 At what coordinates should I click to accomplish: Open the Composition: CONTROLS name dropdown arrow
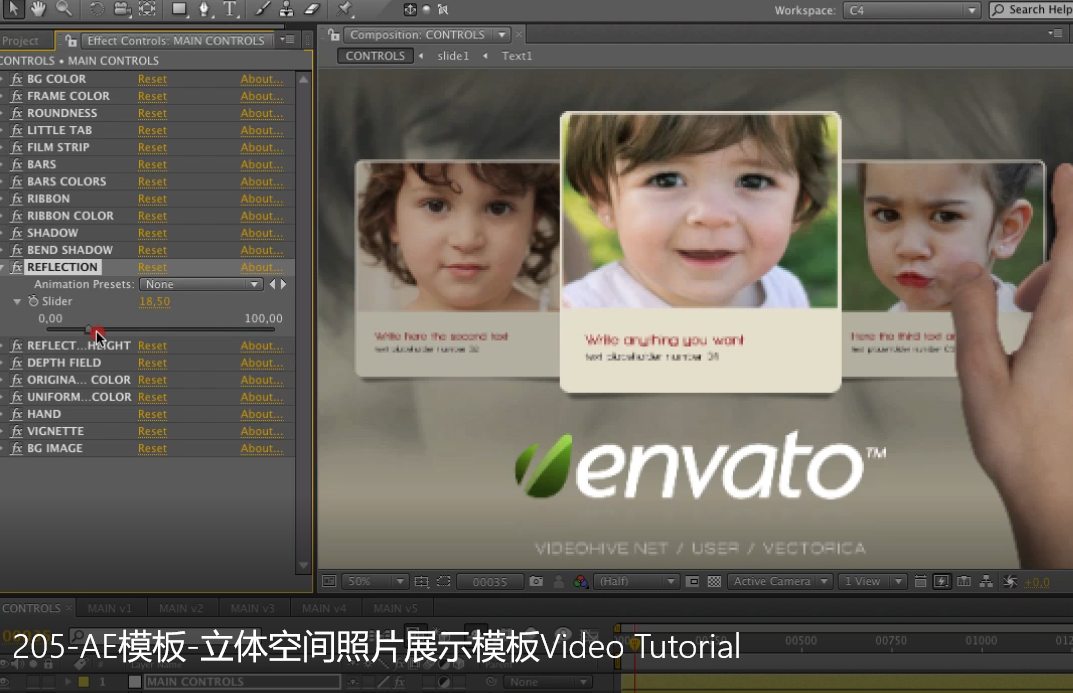502,35
